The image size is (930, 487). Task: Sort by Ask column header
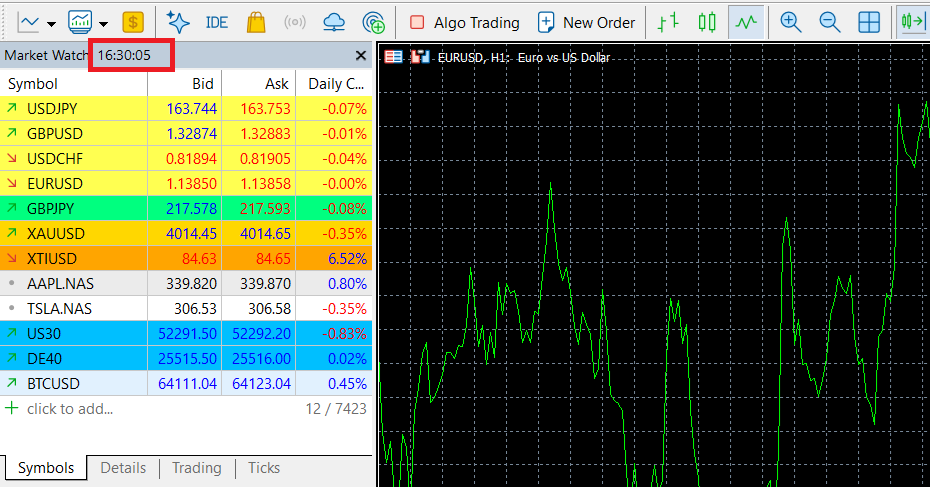[x=259, y=84]
